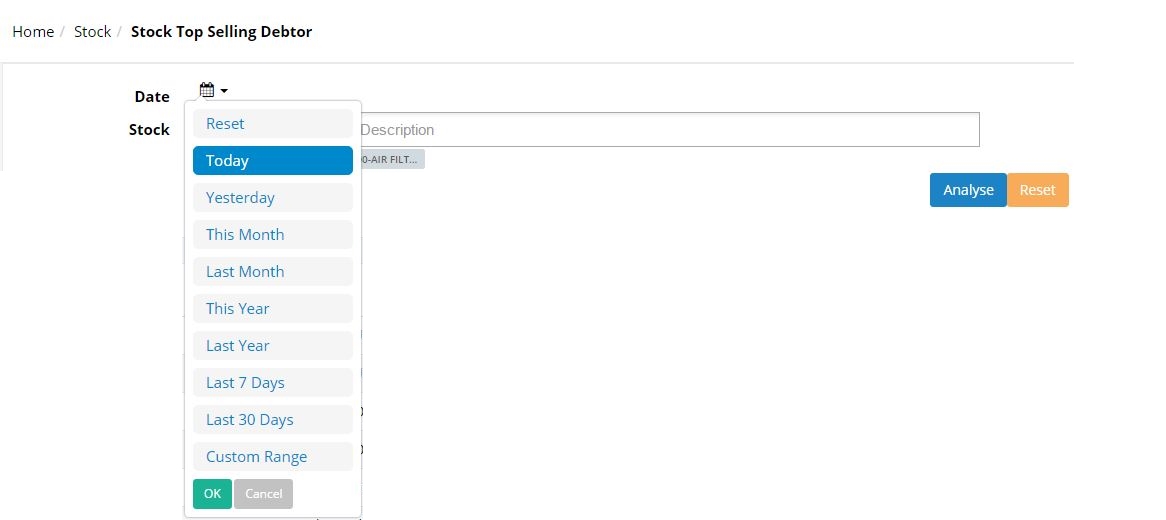Image resolution: width=1166 pixels, height=520 pixels.
Task: Click the Stock Top Selling Debtor title
Action: click(222, 31)
